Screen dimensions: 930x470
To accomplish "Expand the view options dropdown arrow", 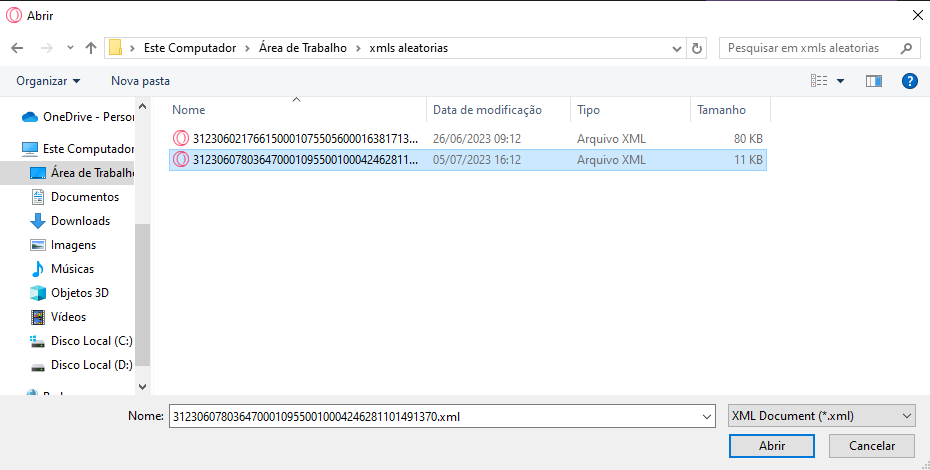I will point(840,80).
